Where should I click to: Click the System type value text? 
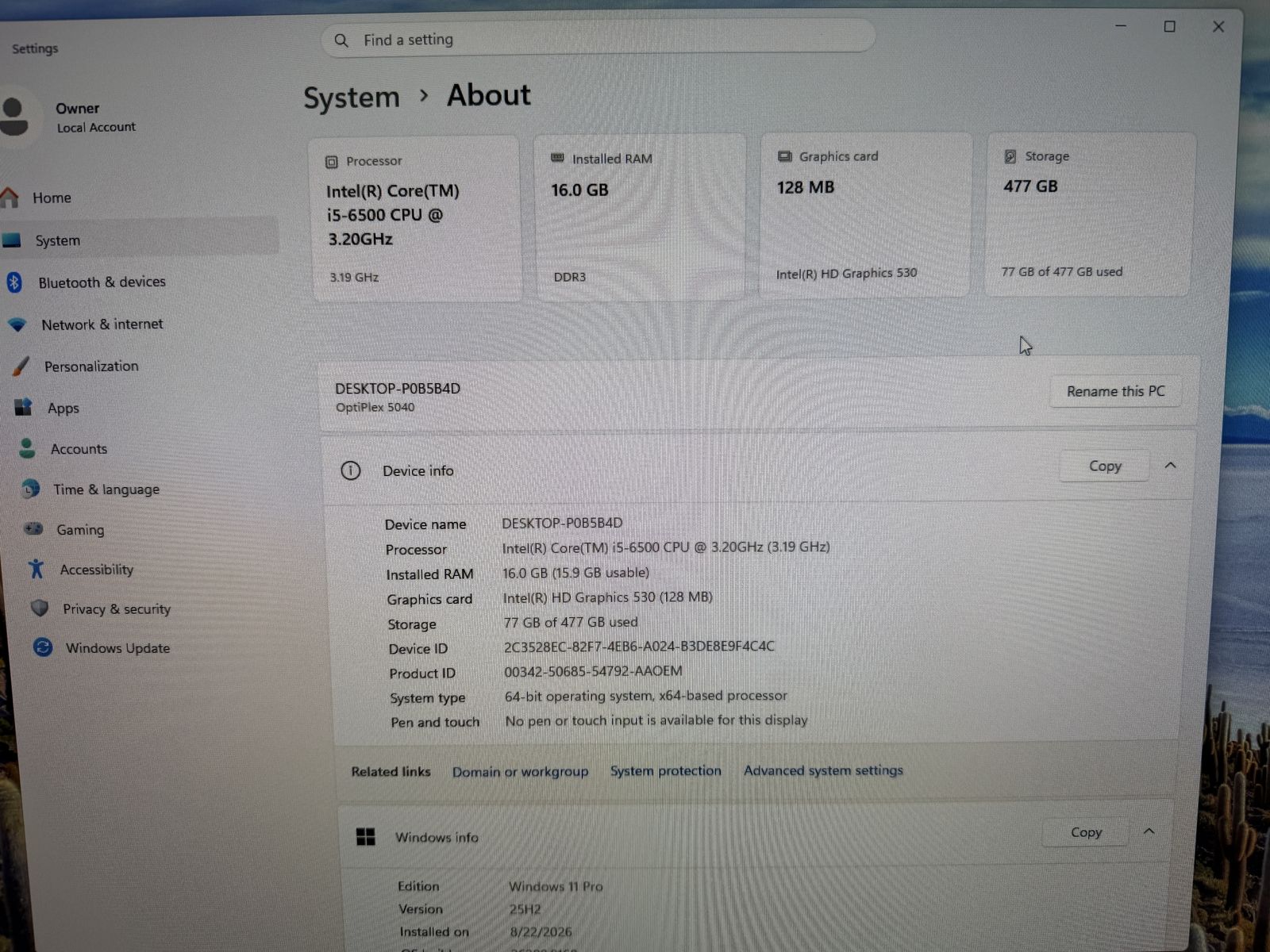(x=646, y=696)
